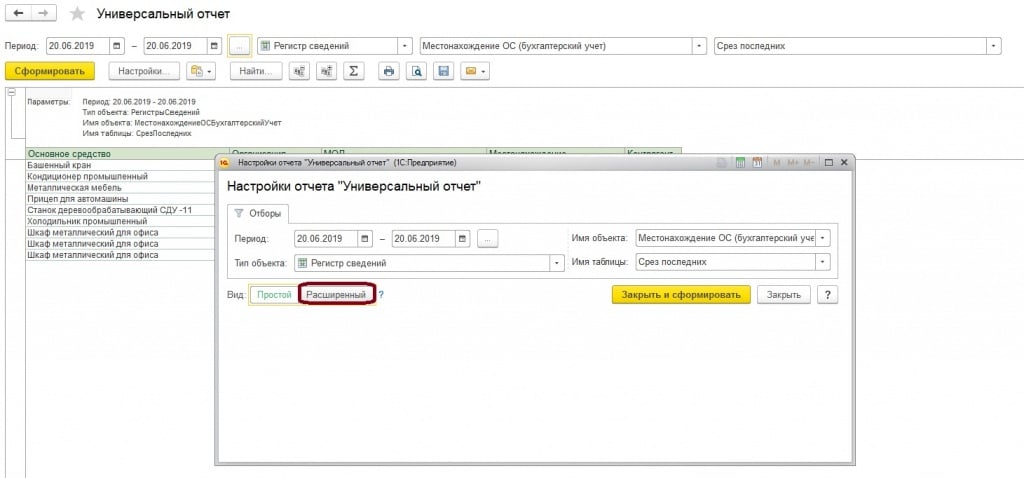This screenshot has height=478, width=1024.
Task: Select the Отборы tab
Action: [259, 212]
